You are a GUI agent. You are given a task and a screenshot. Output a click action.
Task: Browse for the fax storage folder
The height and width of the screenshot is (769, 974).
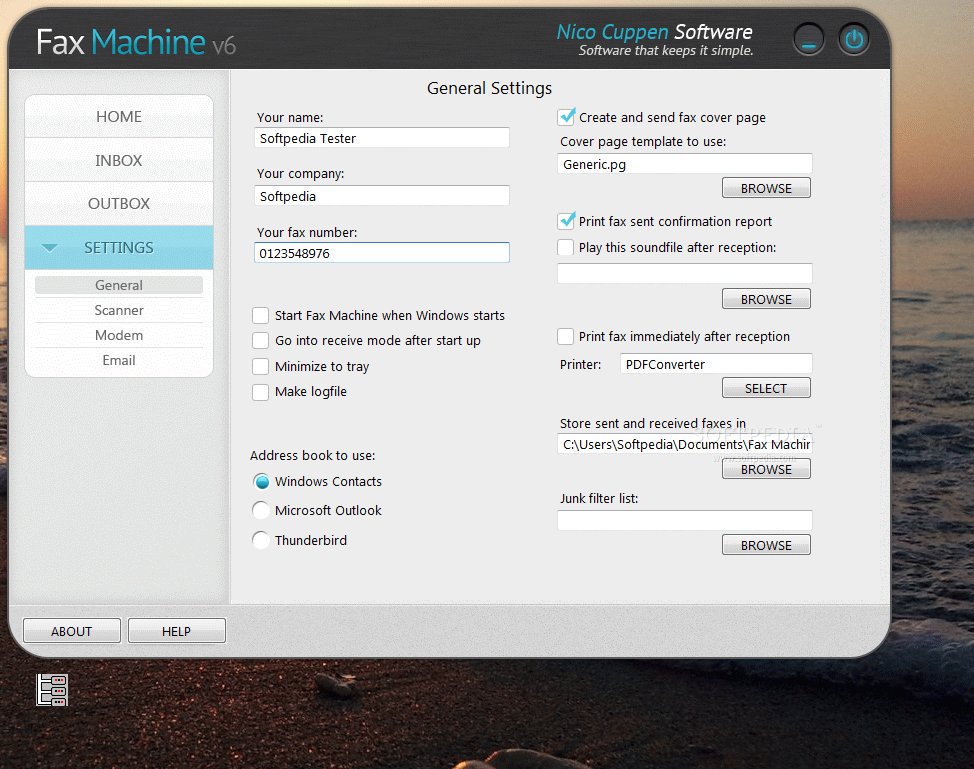tap(766, 470)
